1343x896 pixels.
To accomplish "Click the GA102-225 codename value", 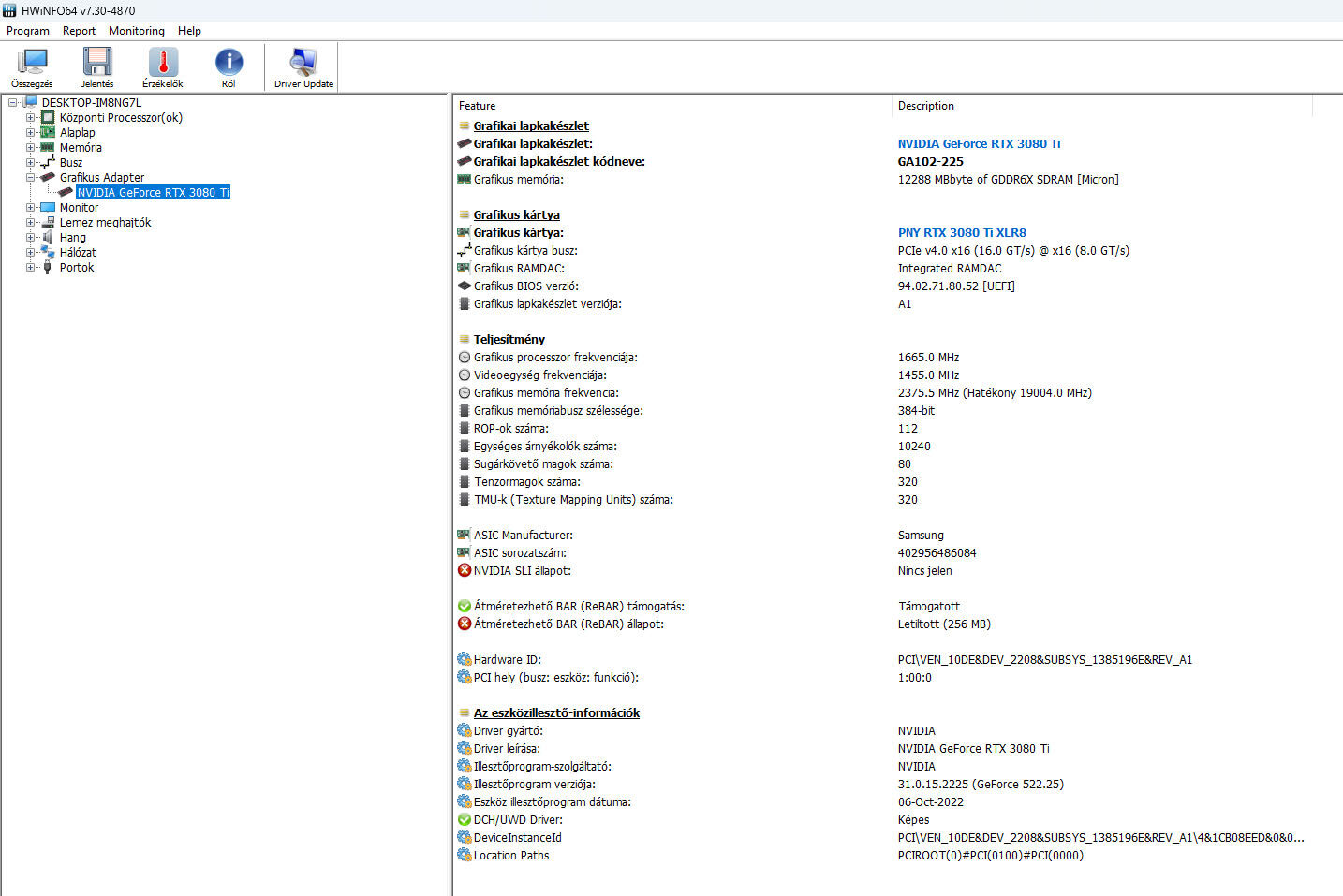I will point(931,161).
